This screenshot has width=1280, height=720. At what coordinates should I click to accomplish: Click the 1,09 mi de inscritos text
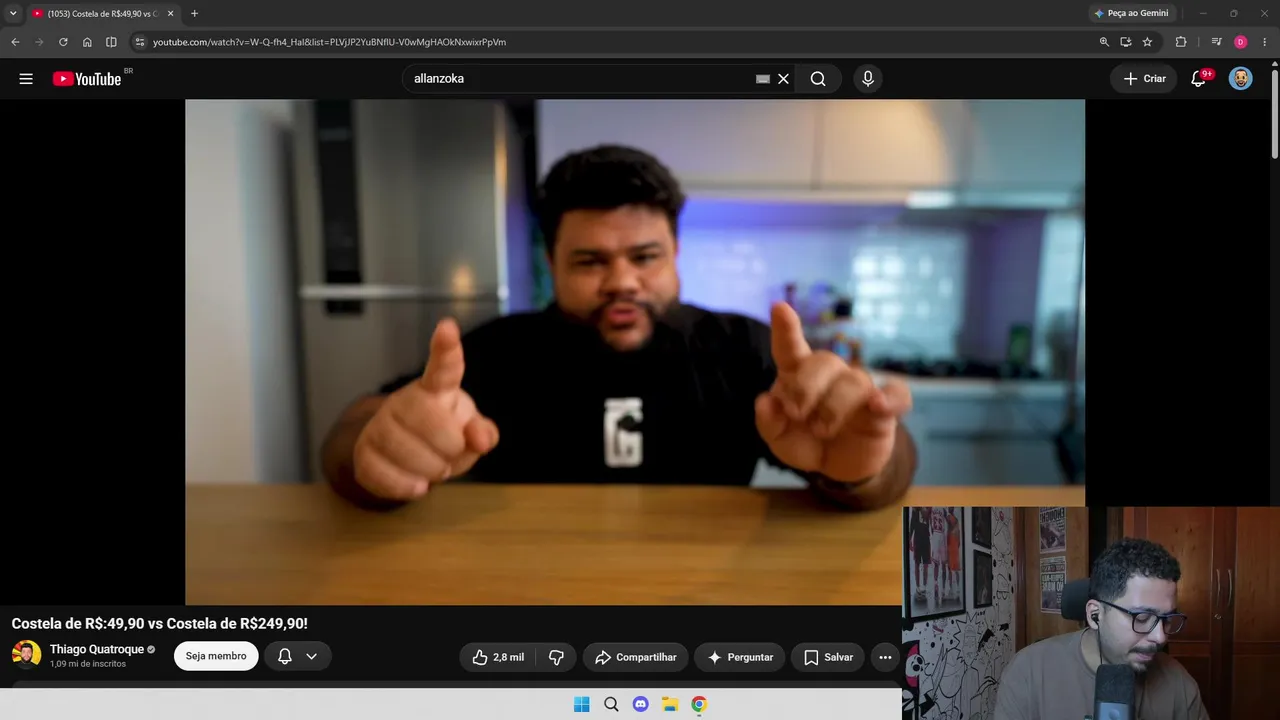pos(88,664)
